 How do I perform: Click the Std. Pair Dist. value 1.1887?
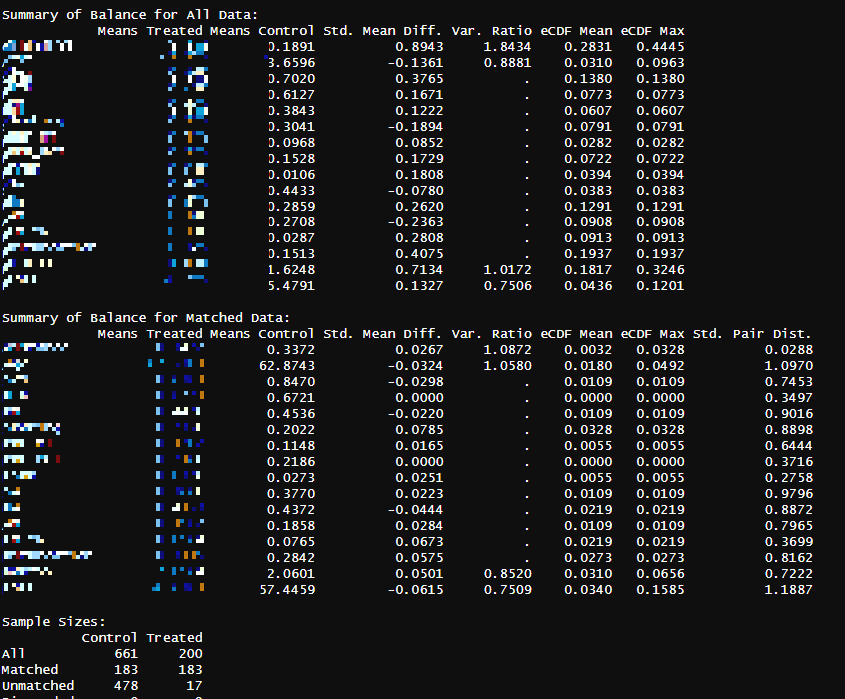pyautogui.click(x=788, y=590)
